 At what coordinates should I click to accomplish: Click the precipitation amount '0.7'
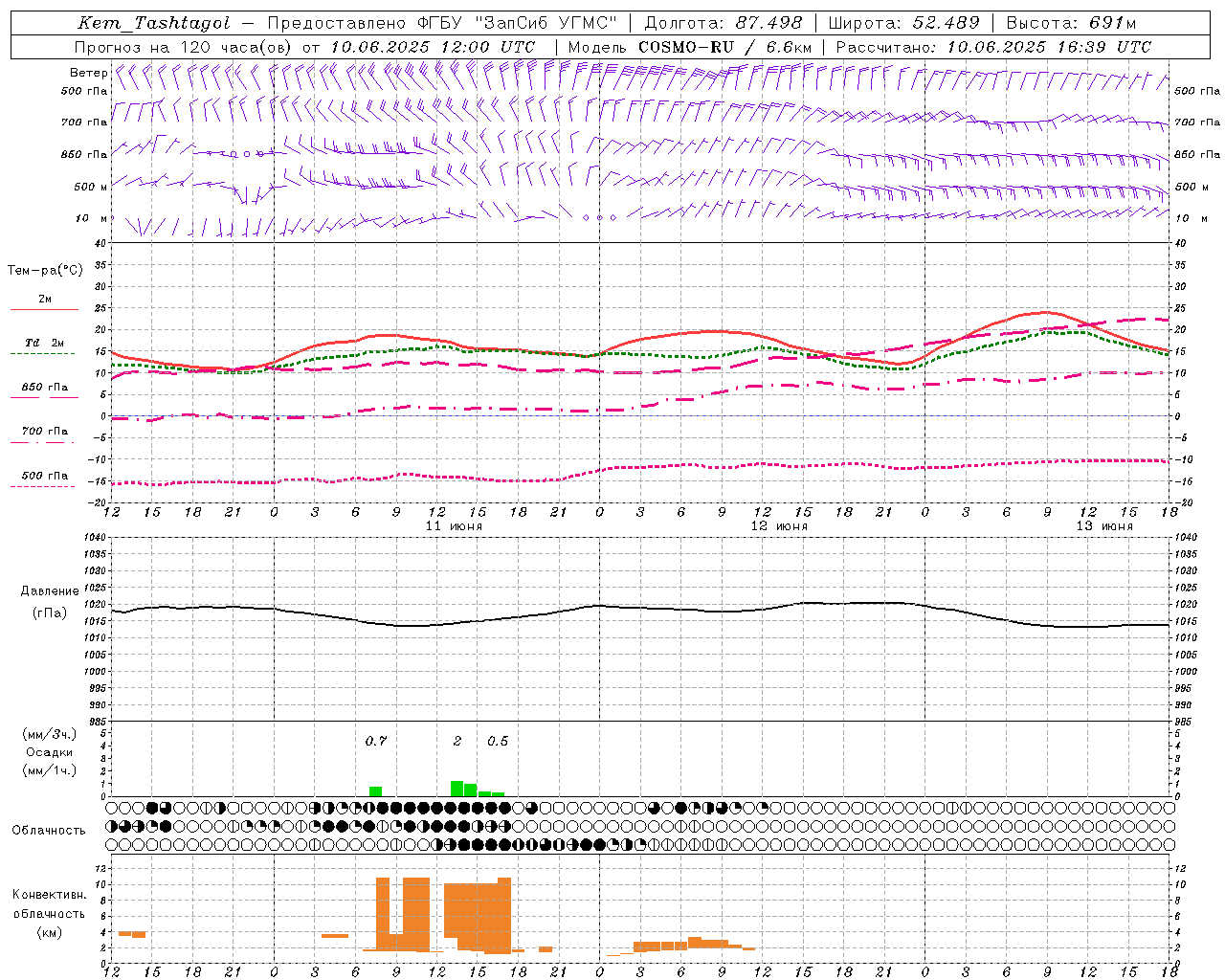tap(376, 741)
